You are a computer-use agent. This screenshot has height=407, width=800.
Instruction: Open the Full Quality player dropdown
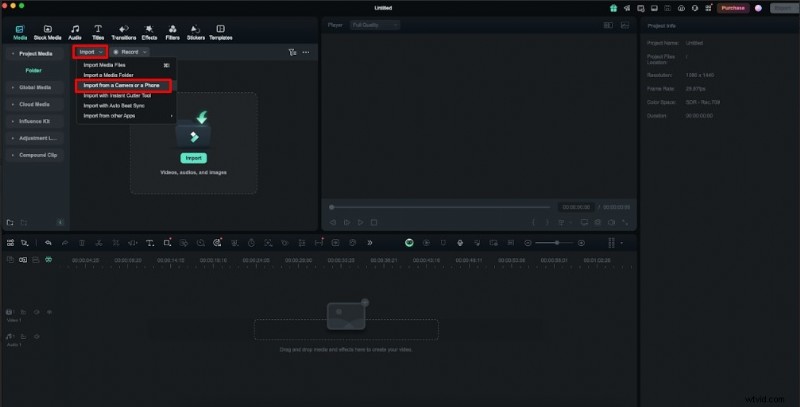374,25
